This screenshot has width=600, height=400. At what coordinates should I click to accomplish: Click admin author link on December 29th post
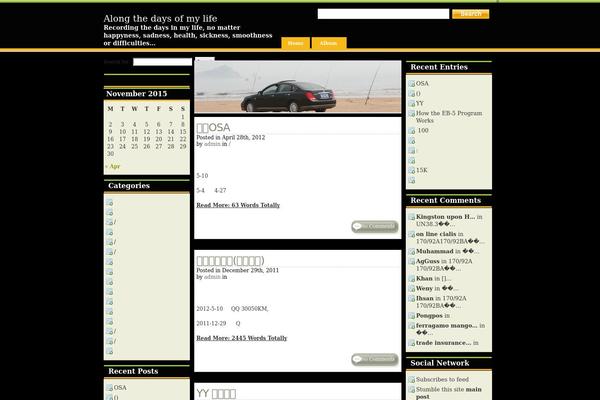212,277
